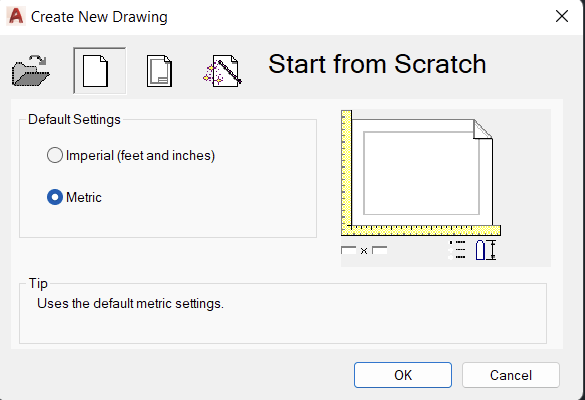Viewport: 585px width, 400px height.
Task: Click the Create New Drawing title text
Action: (x=99, y=17)
